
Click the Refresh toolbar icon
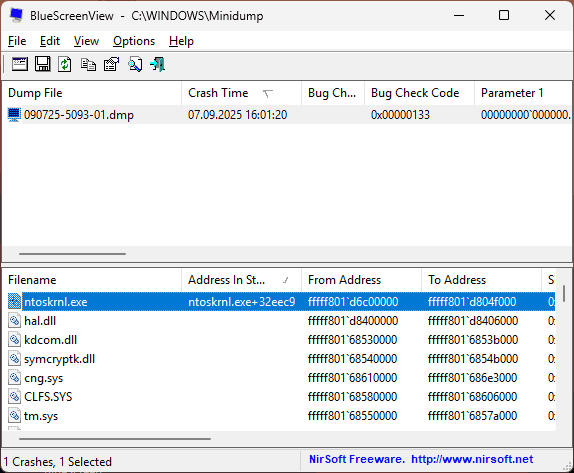pyautogui.click(x=65, y=64)
